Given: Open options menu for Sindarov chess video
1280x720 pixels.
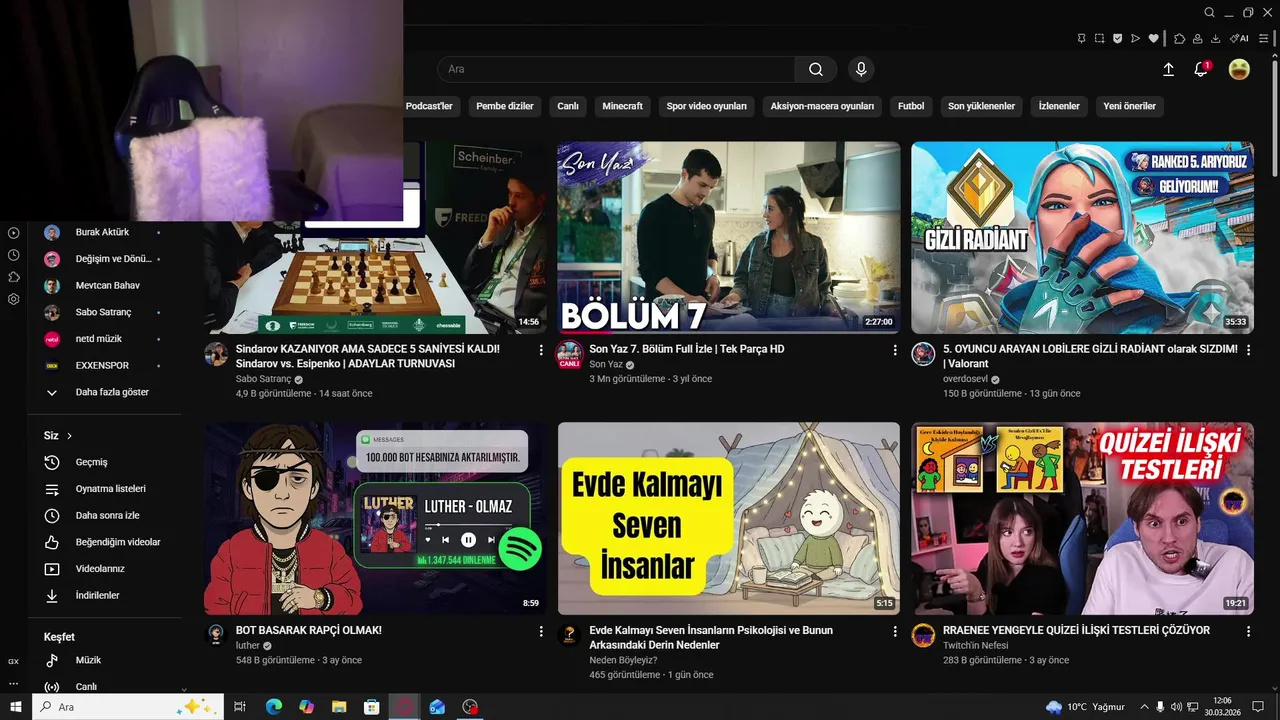Looking at the screenshot, I should (x=541, y=350).
